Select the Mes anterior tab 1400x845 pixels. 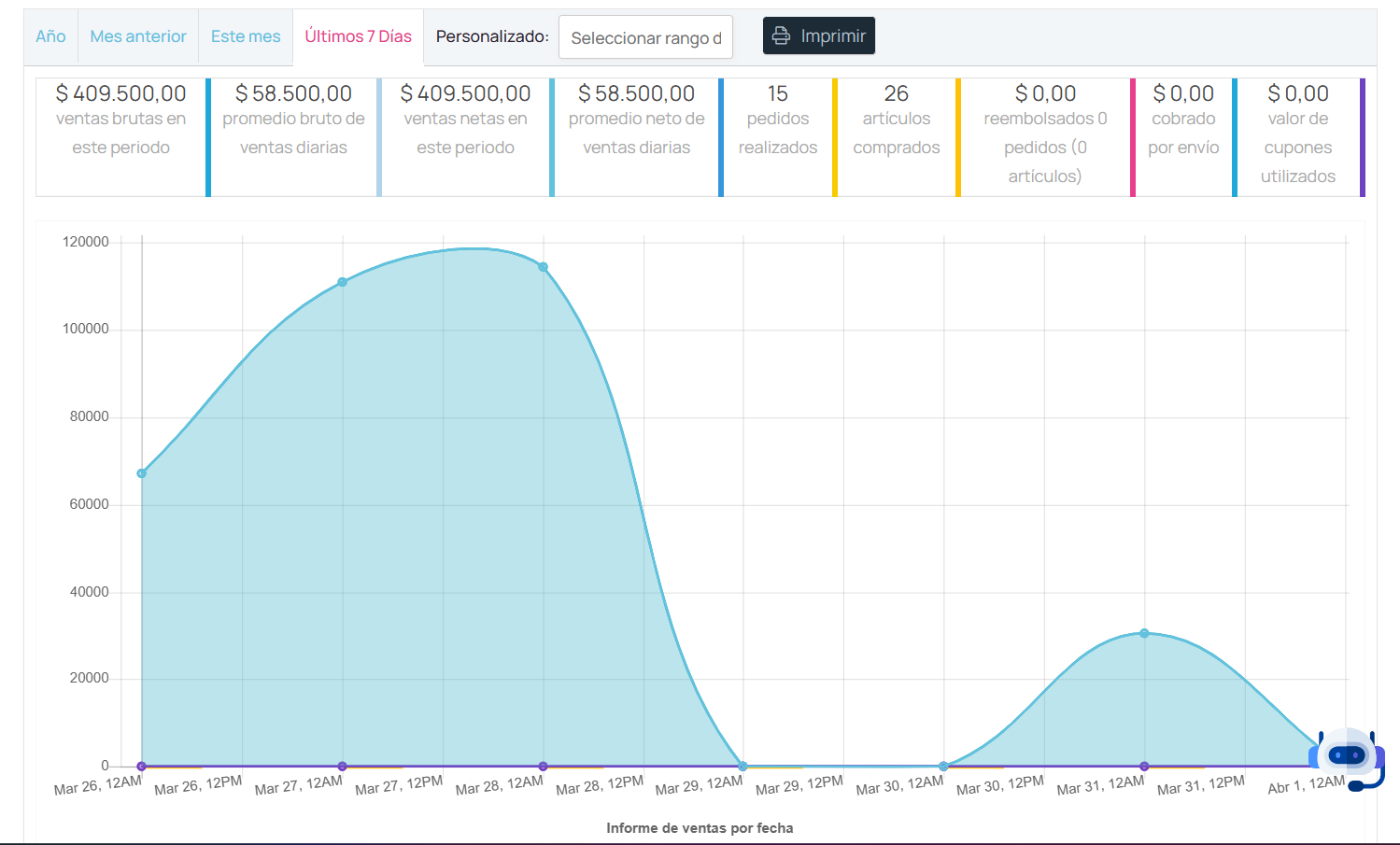point(138,36)
